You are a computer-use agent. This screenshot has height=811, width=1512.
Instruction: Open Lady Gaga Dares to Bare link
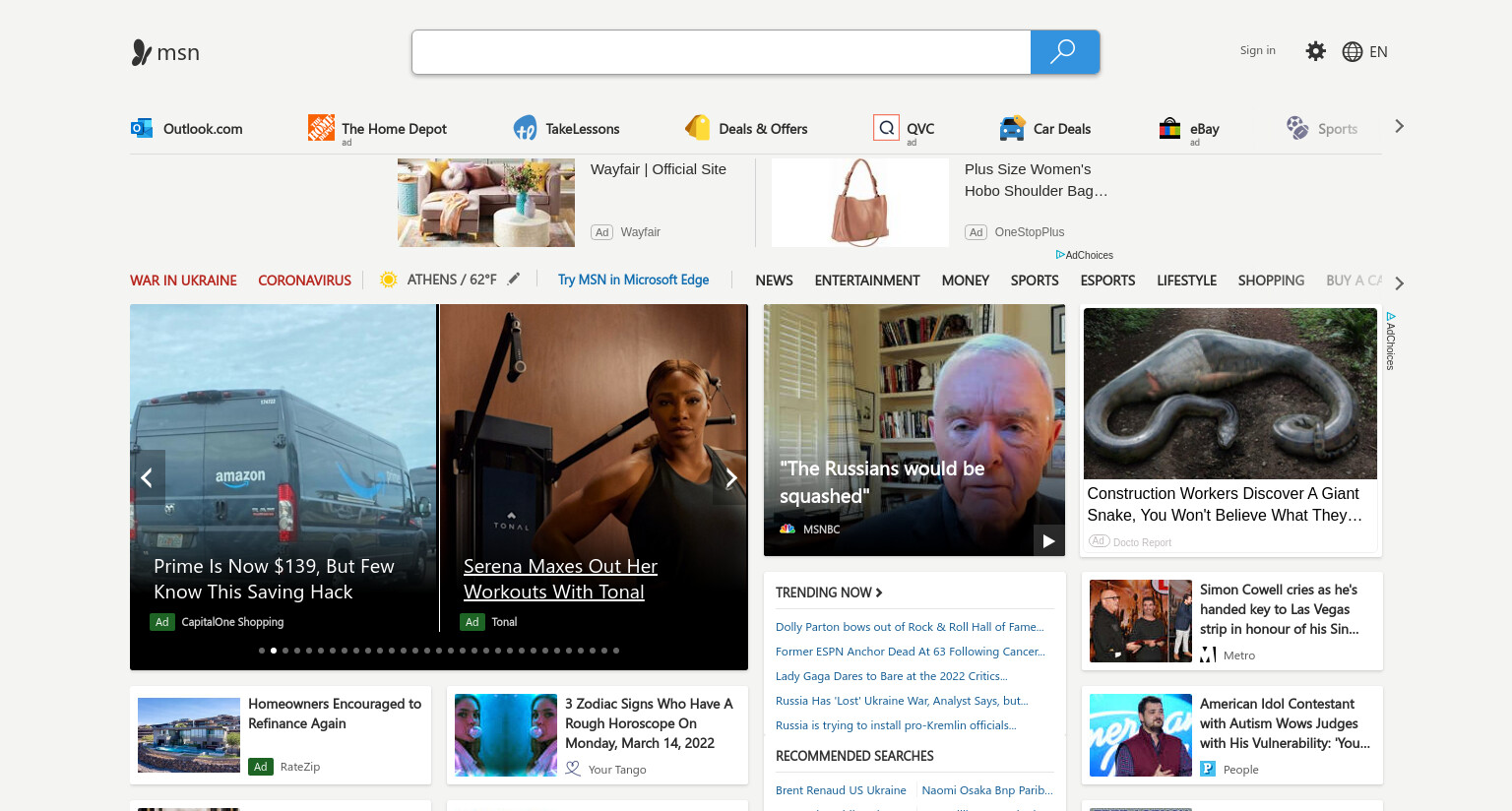[x=892, y=676]
